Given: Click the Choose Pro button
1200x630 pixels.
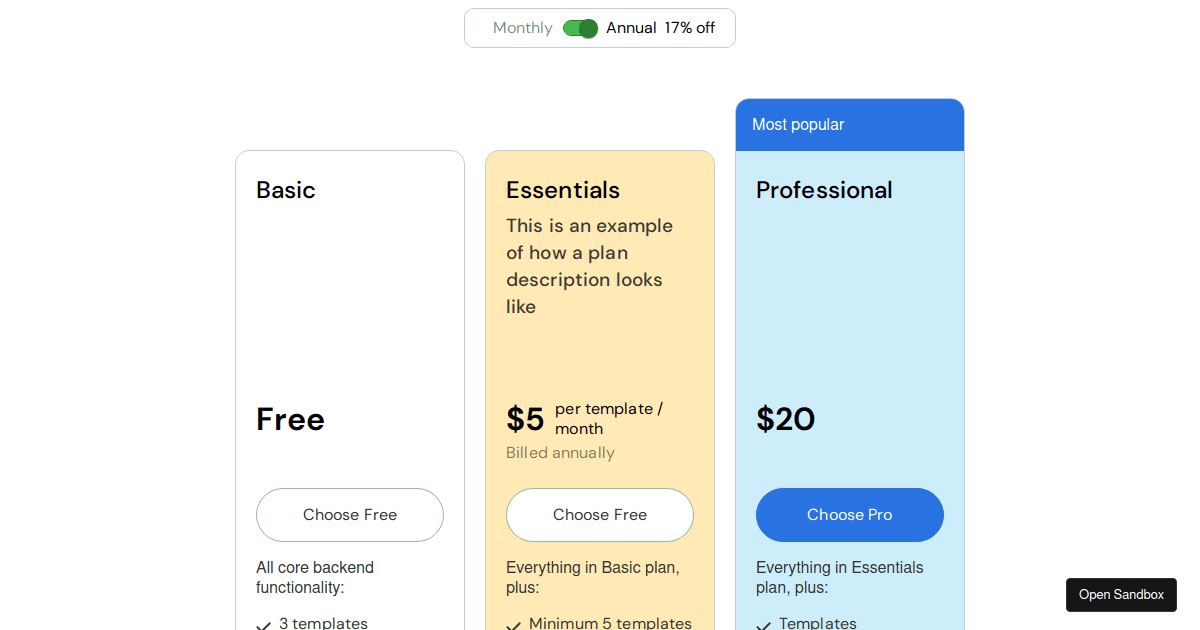Looking at the screenshot, I should click(849, 514).
